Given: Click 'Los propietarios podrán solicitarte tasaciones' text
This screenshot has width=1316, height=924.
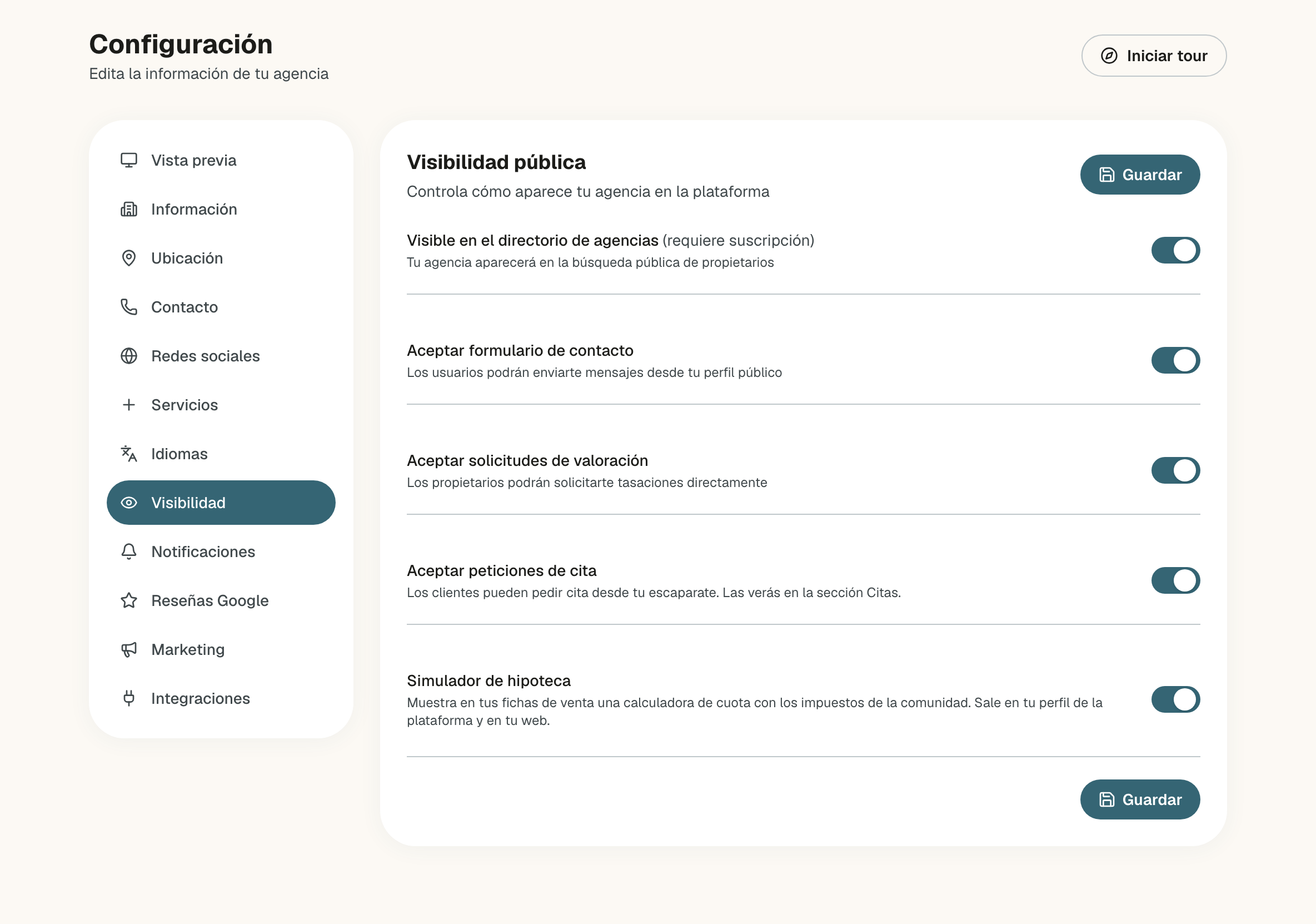Looking at the screenshot, I should [587, 483].
